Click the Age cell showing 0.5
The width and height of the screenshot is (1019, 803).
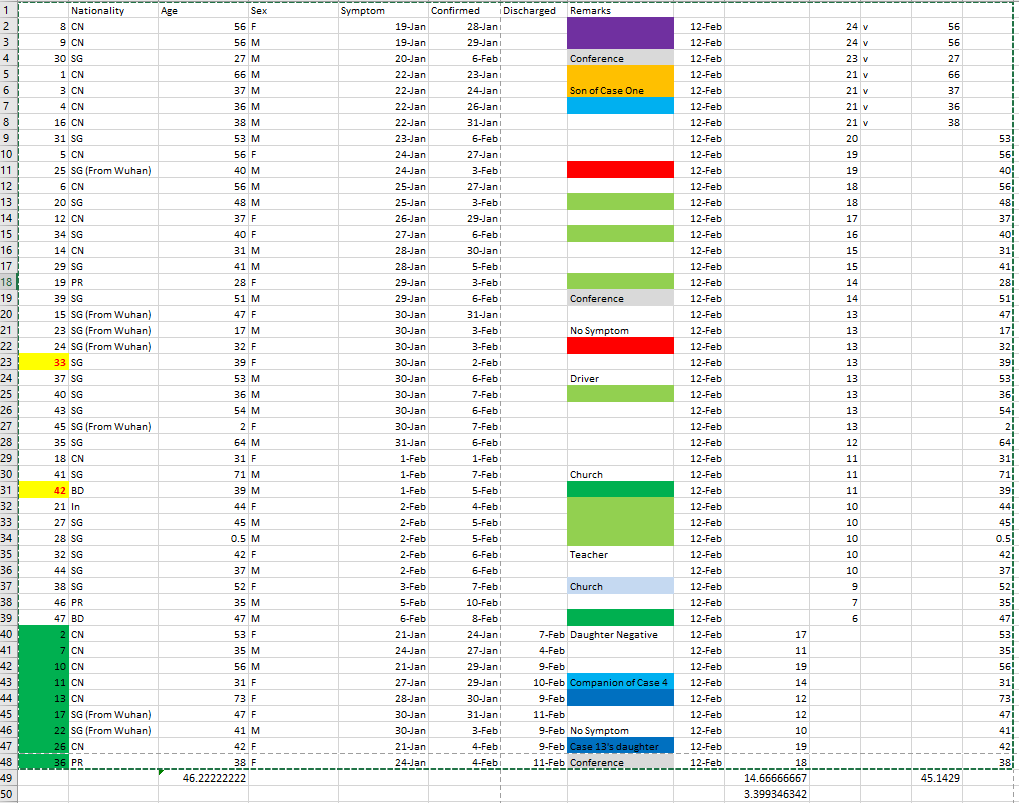pyautogui.click(x=203, y=538)
